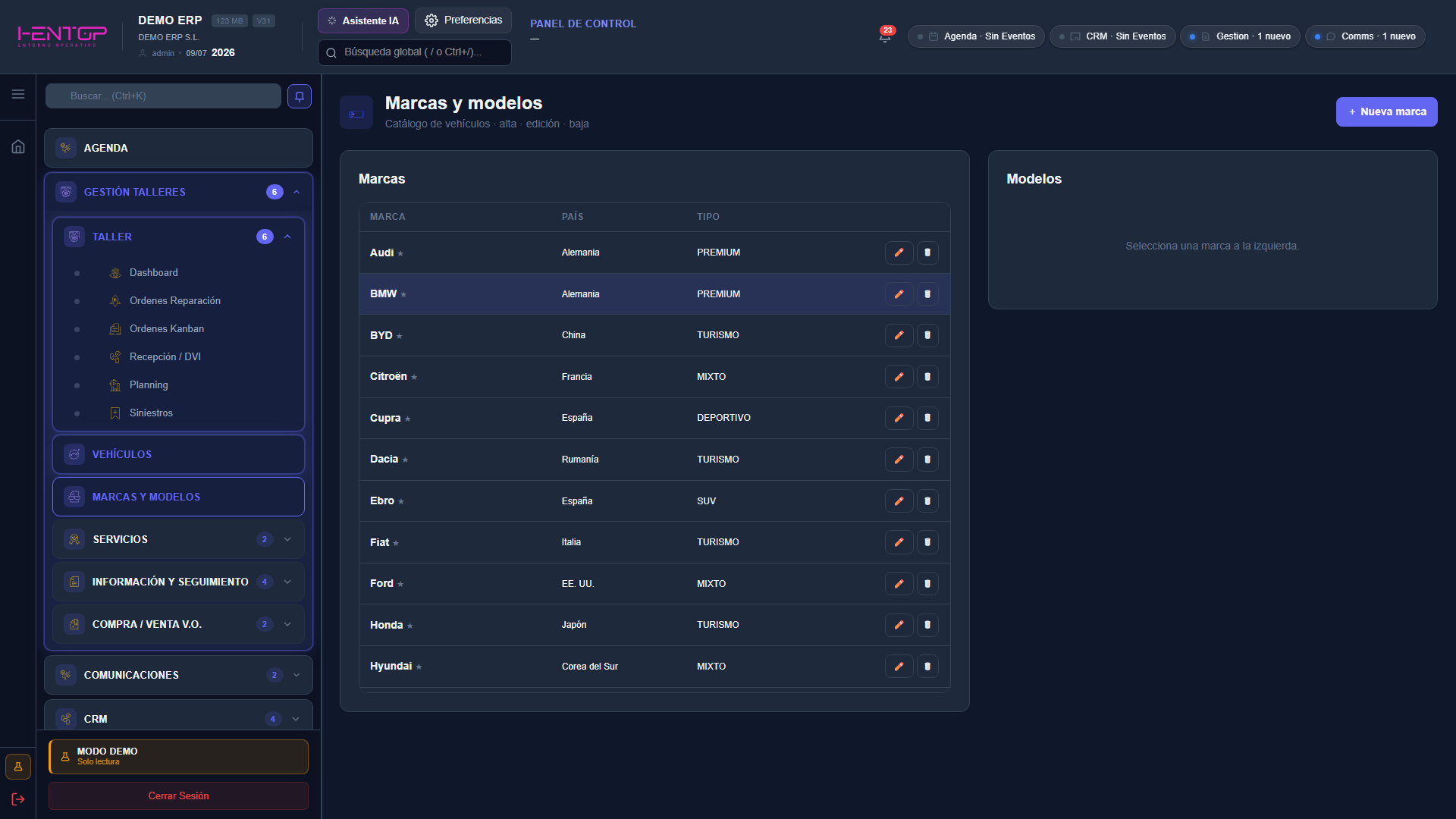Collapse the Taller submenu
The width and height of the screenshot is (1456, 819).
(287, 237)
